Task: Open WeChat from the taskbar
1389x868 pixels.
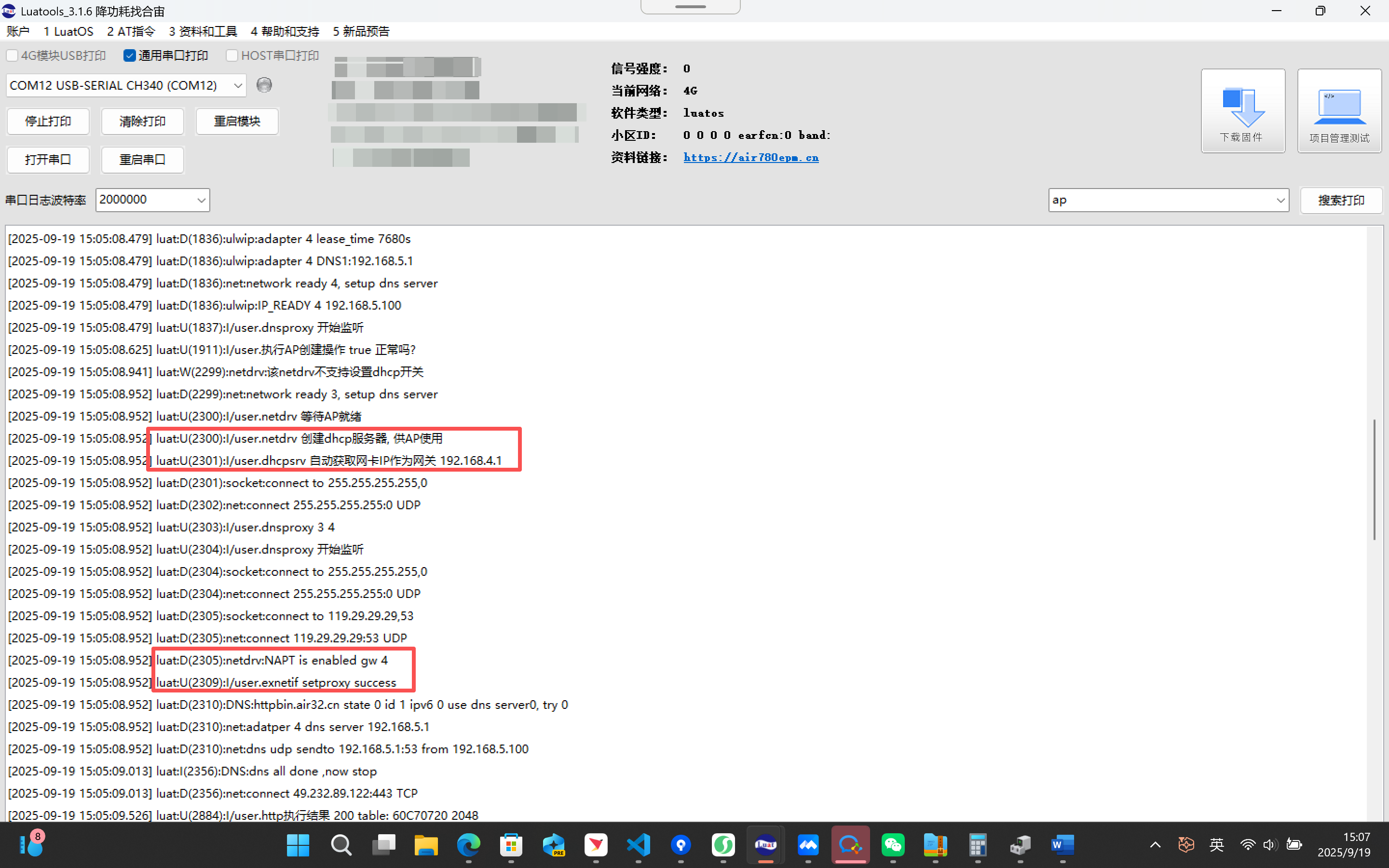Action: coord(893,844)
